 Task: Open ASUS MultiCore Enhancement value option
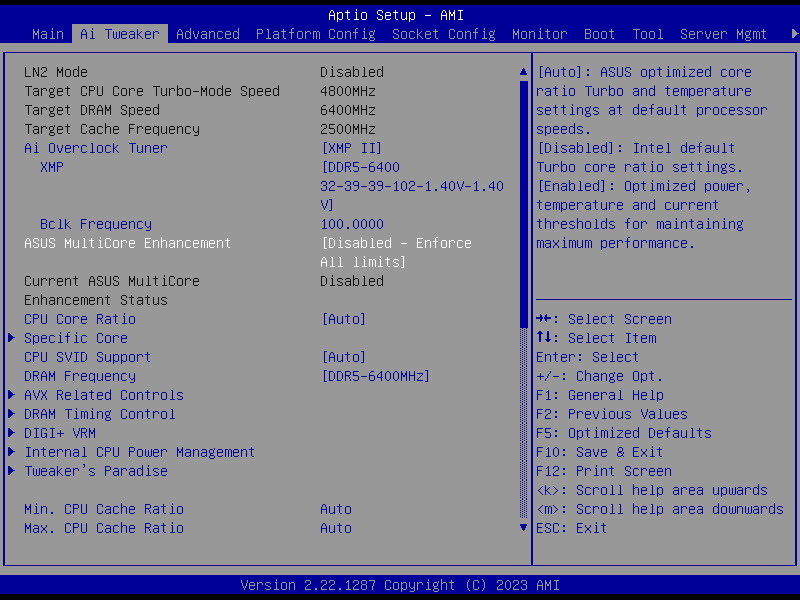tap(396, 252)
